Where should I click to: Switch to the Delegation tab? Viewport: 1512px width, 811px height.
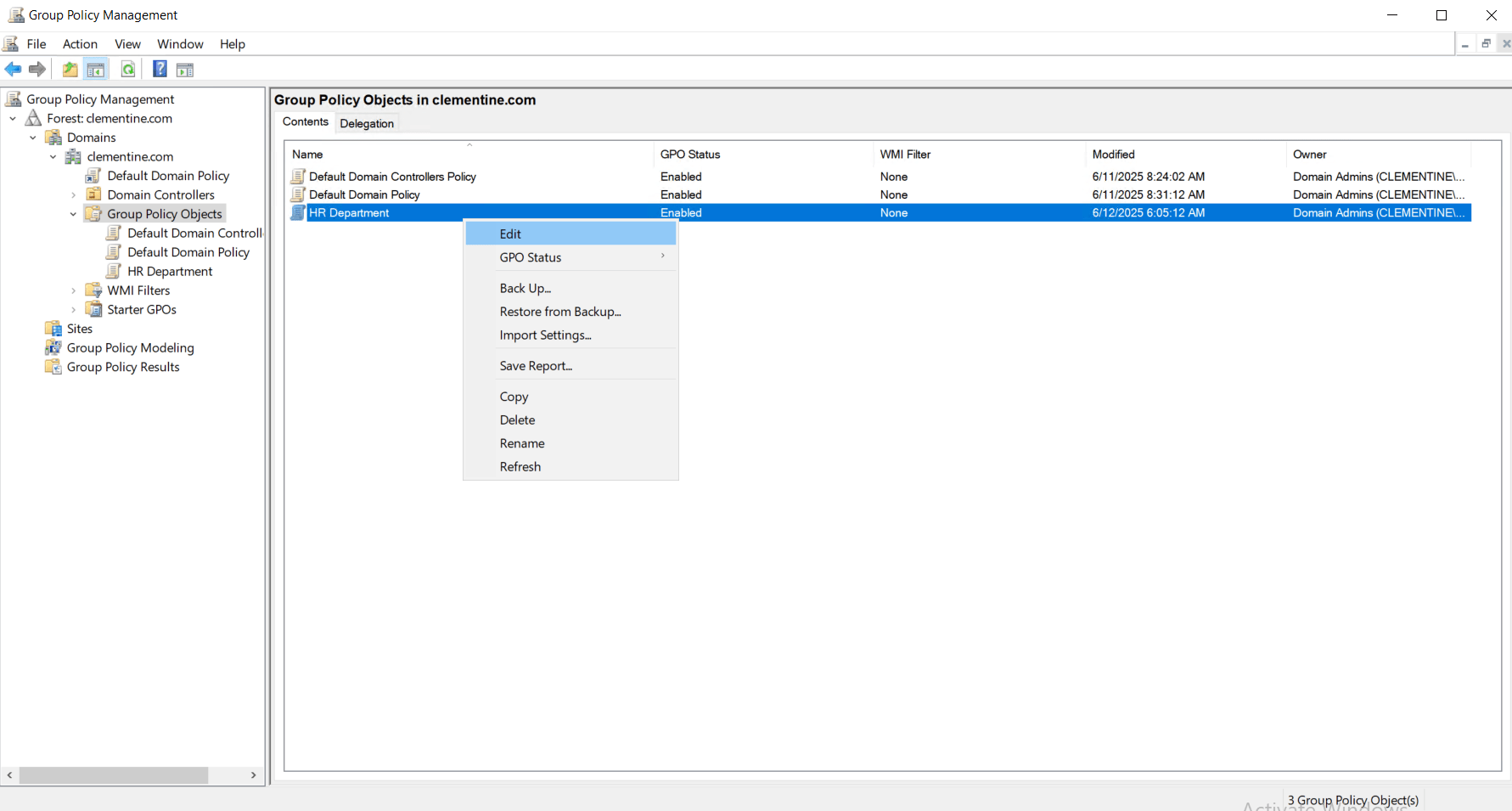coord(367,123)
